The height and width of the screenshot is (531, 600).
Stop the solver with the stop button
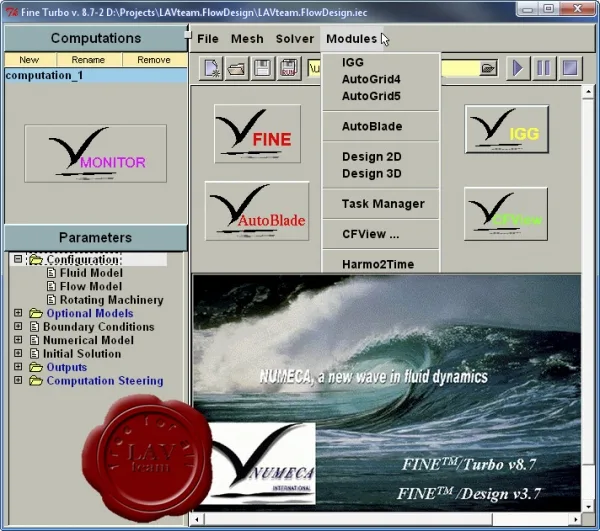click(570, 68)
